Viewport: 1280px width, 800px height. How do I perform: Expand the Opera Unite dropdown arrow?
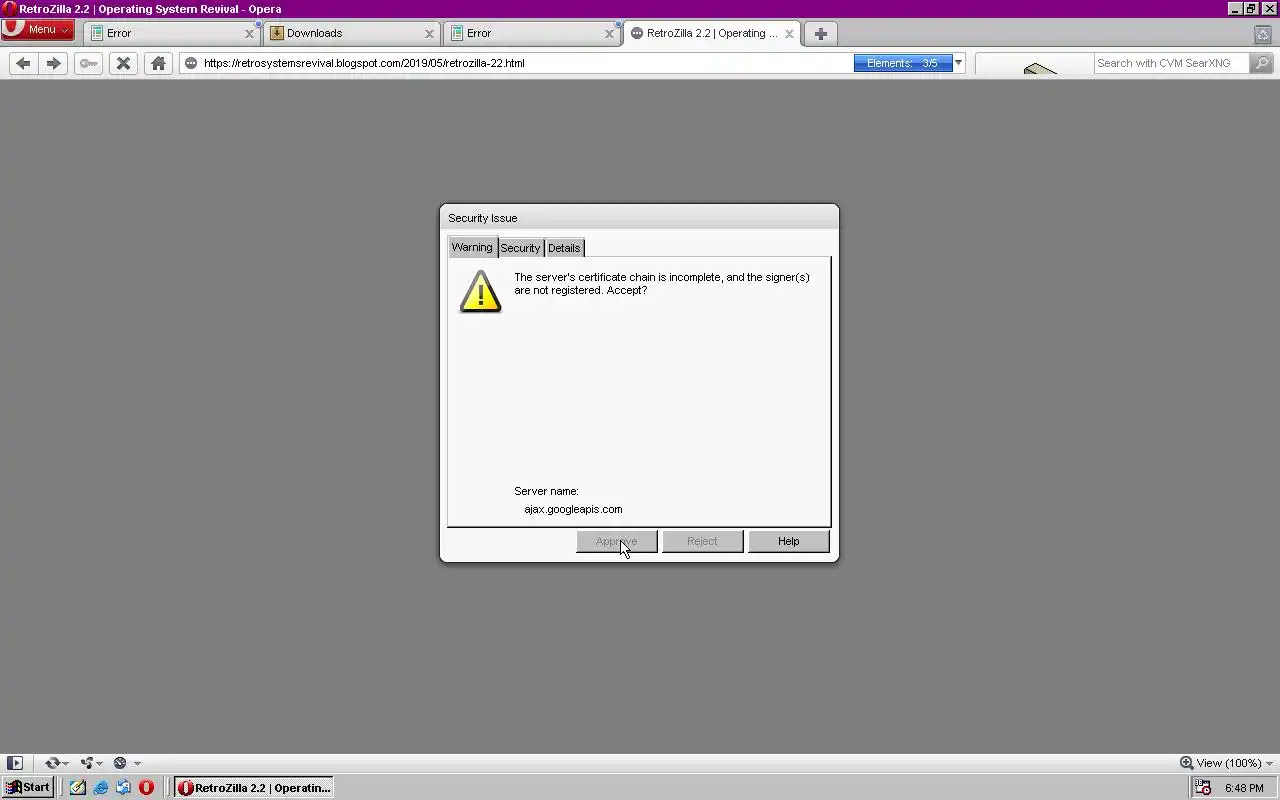click(99, 763)
